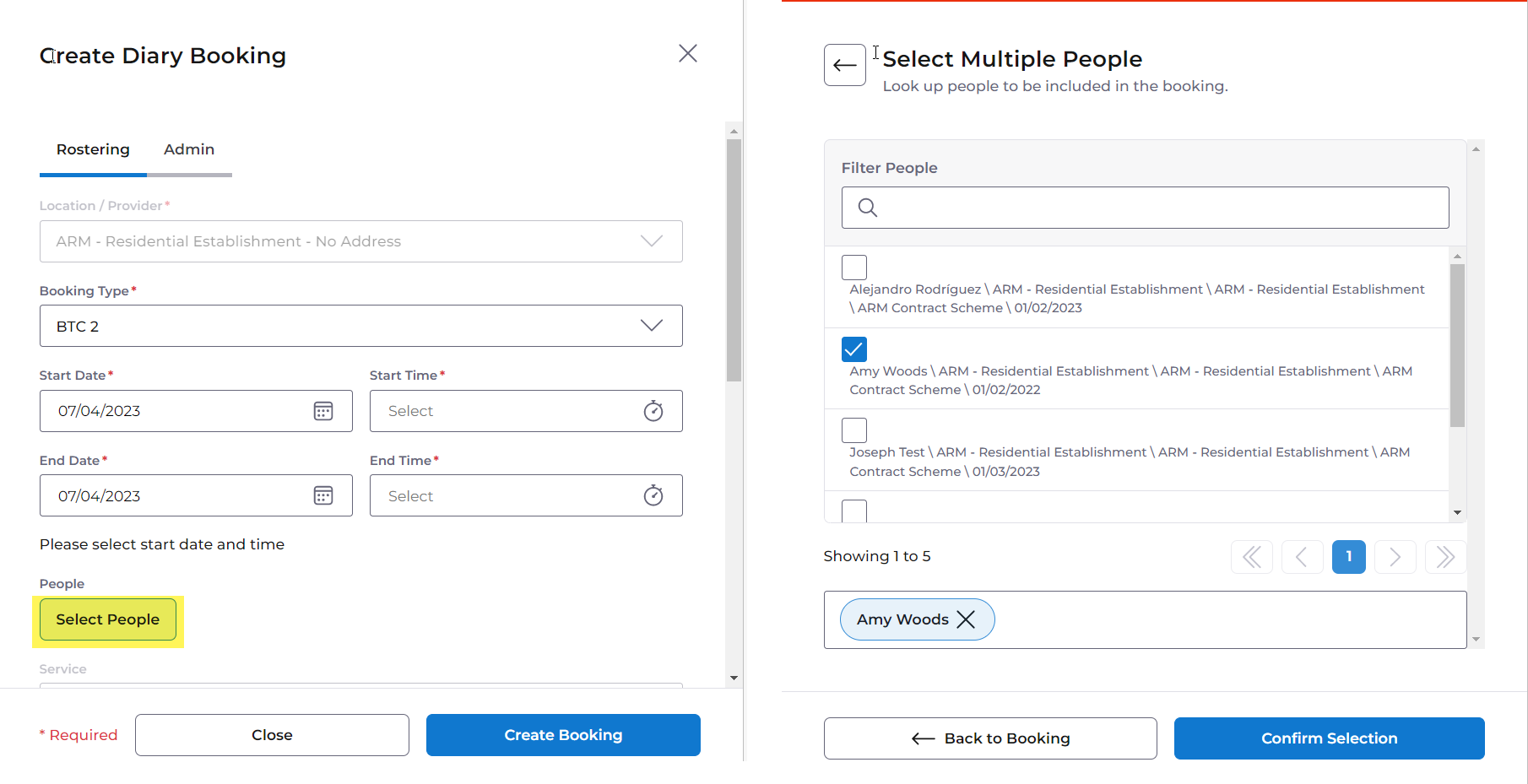Viewport: 1528px width, 784px height.
Task: Open the Booking Type dropdown showing BTC 2
Action: tap(361, 326)
